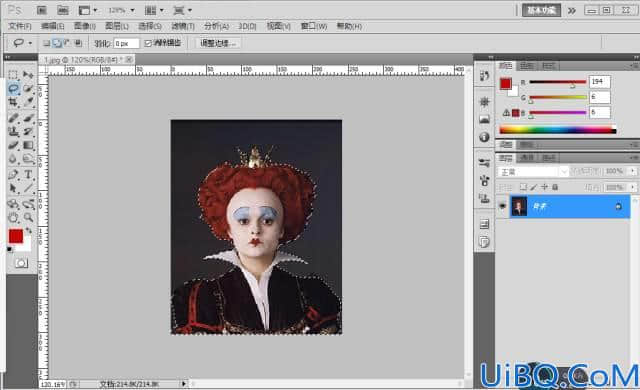Choose Add to Selection mode

(x=56, y=43)
